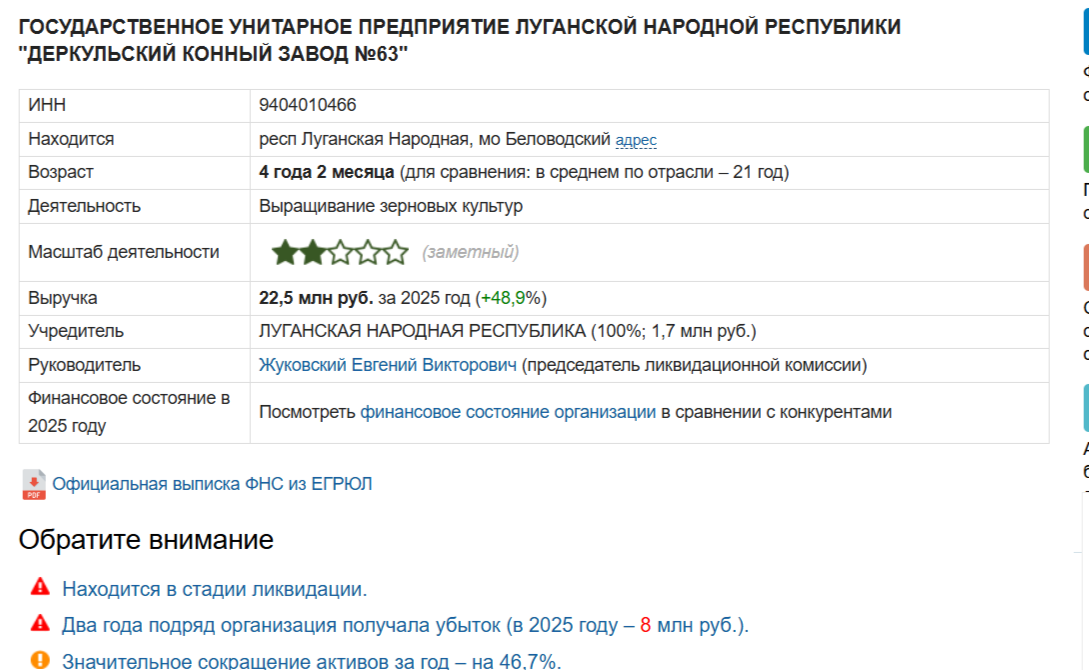Open the 'адрес' link in Находится row
The width and height of the screenshot is (1089, 670).
point(635,140)
